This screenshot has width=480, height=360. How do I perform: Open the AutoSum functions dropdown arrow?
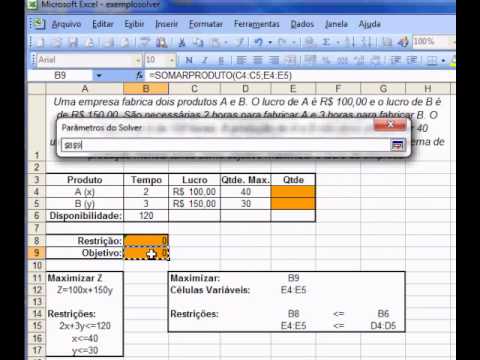click(x=338, y=42)
